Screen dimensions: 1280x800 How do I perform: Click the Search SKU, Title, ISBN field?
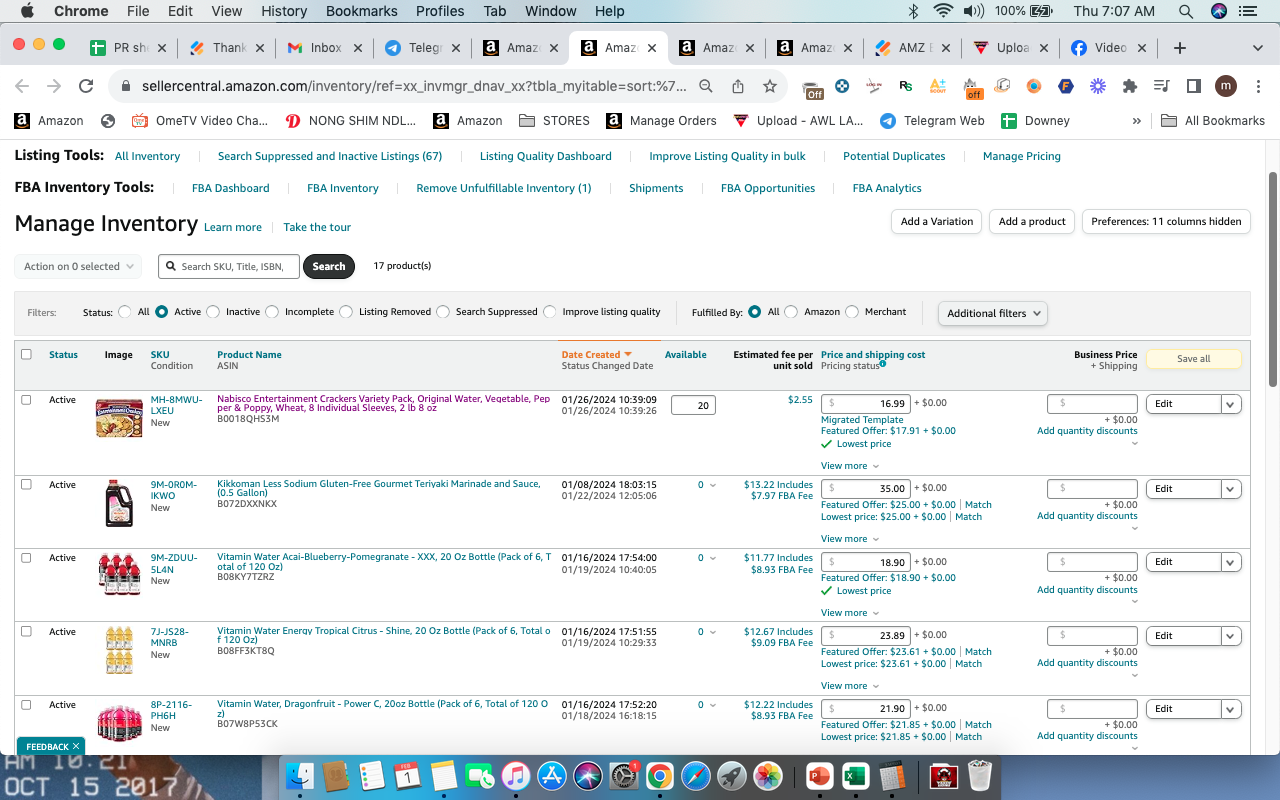tap(229, 267)
